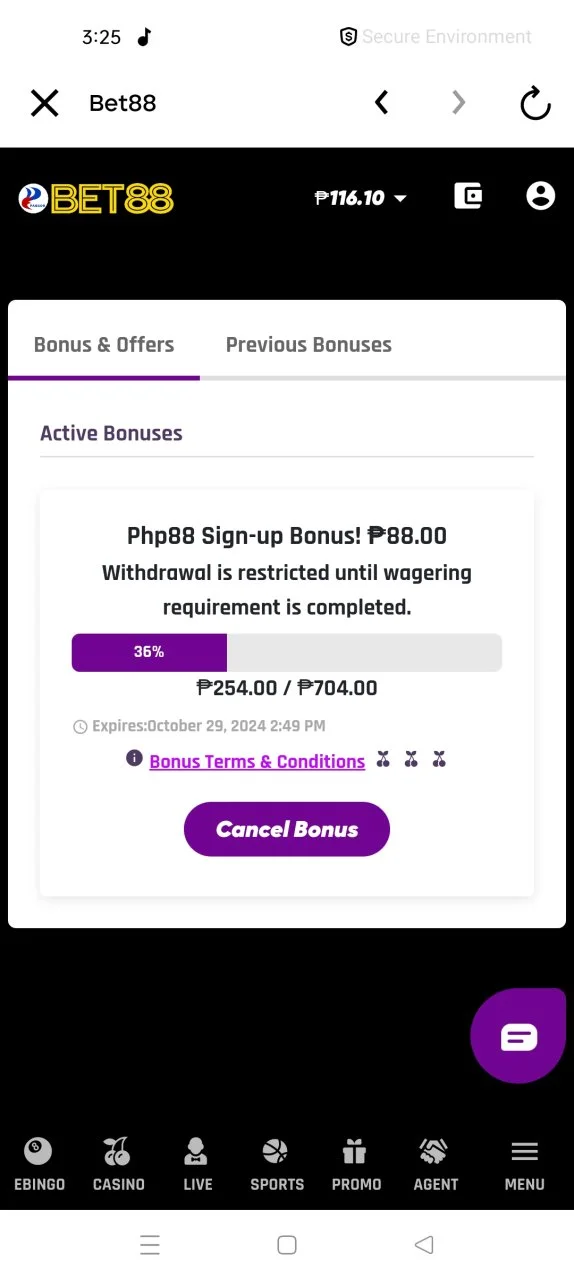
Task: Tap the EBINGO ball icon
Action: [x=39, y=1152]
